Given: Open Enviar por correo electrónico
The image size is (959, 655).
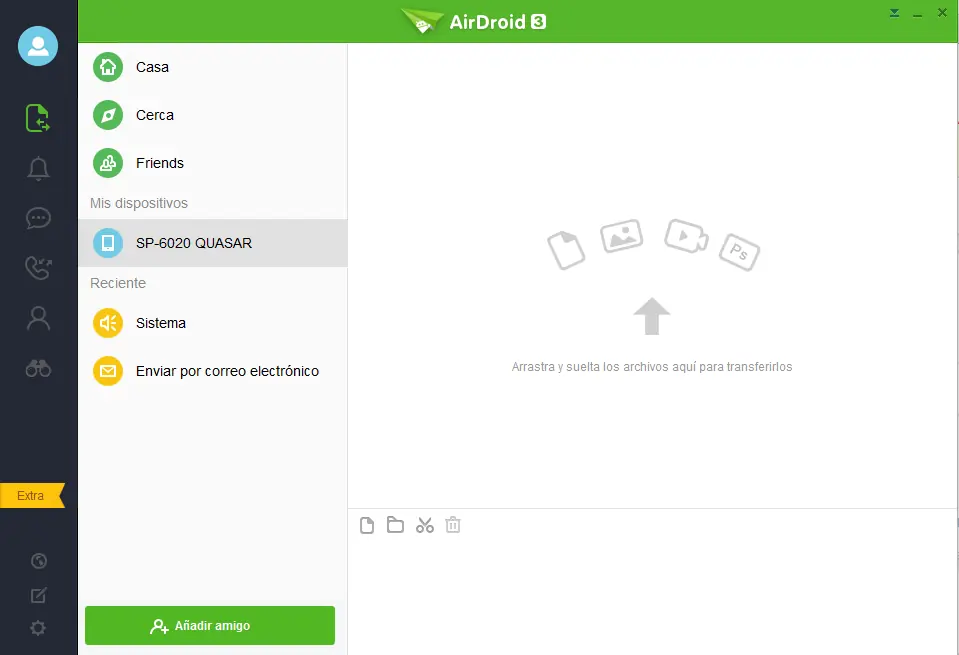Looking at the screenshot, I should pyautogui.click(x=213, y=371).
